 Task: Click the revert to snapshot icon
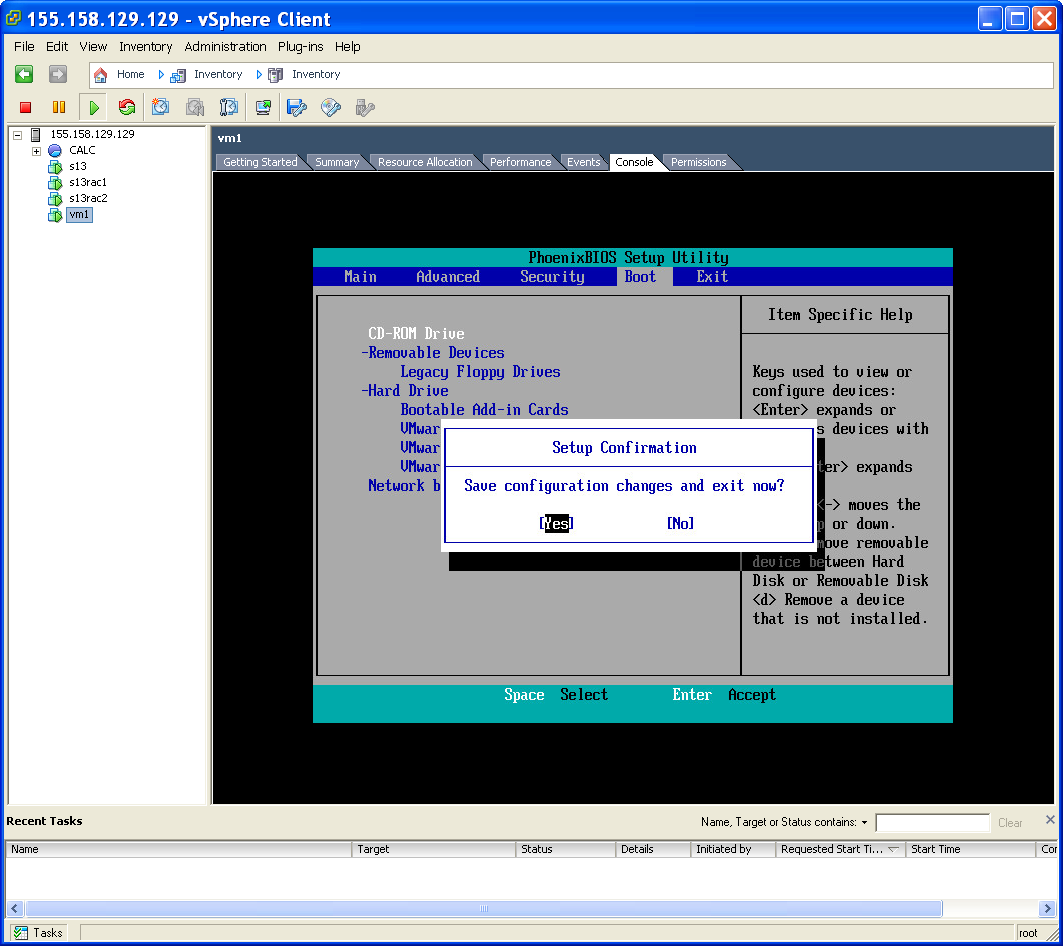click(195, 107)
